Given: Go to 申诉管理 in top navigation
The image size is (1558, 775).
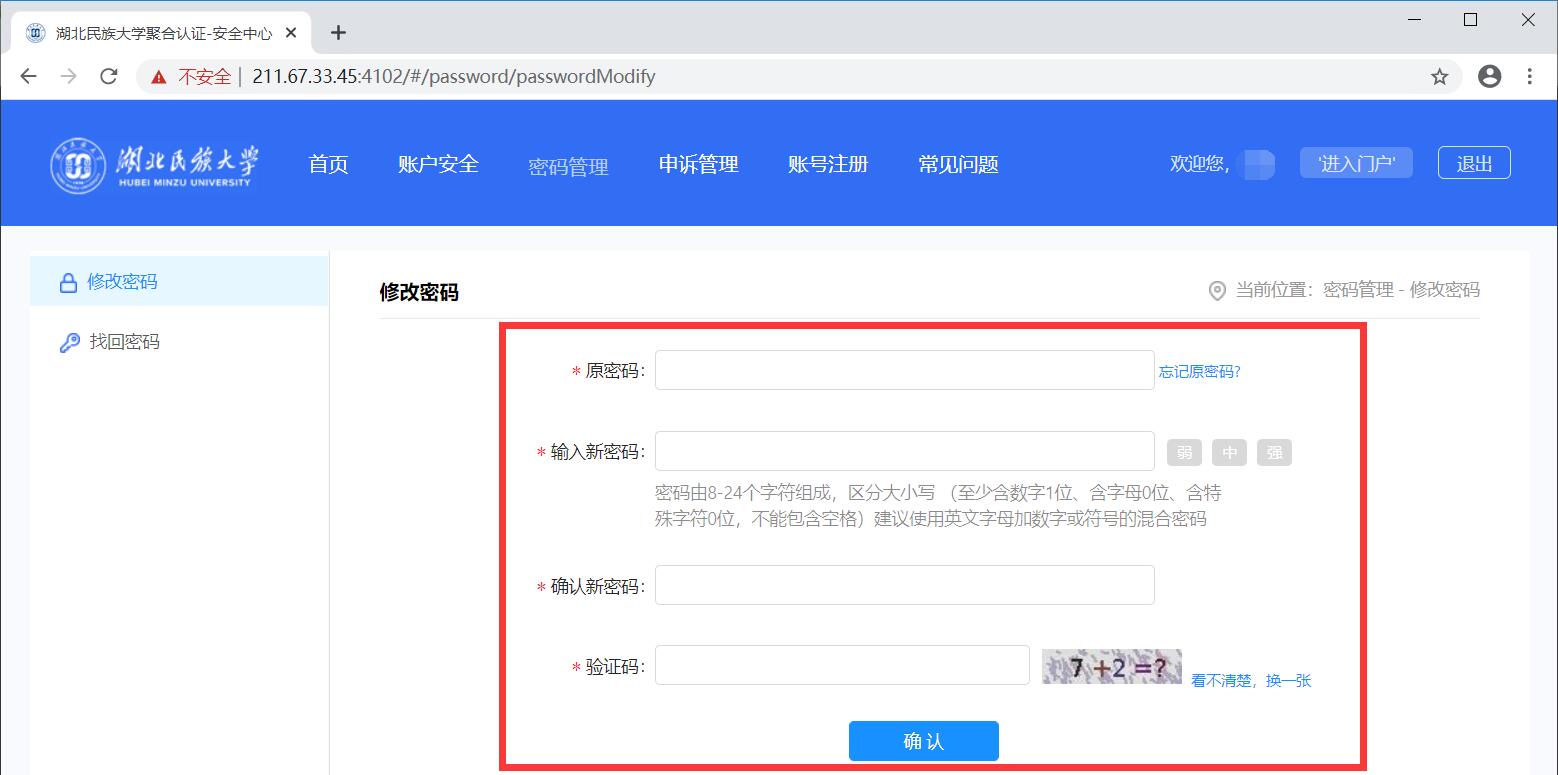Looking at the screenshot, I should pyautogui.click(x=698, y=164).
